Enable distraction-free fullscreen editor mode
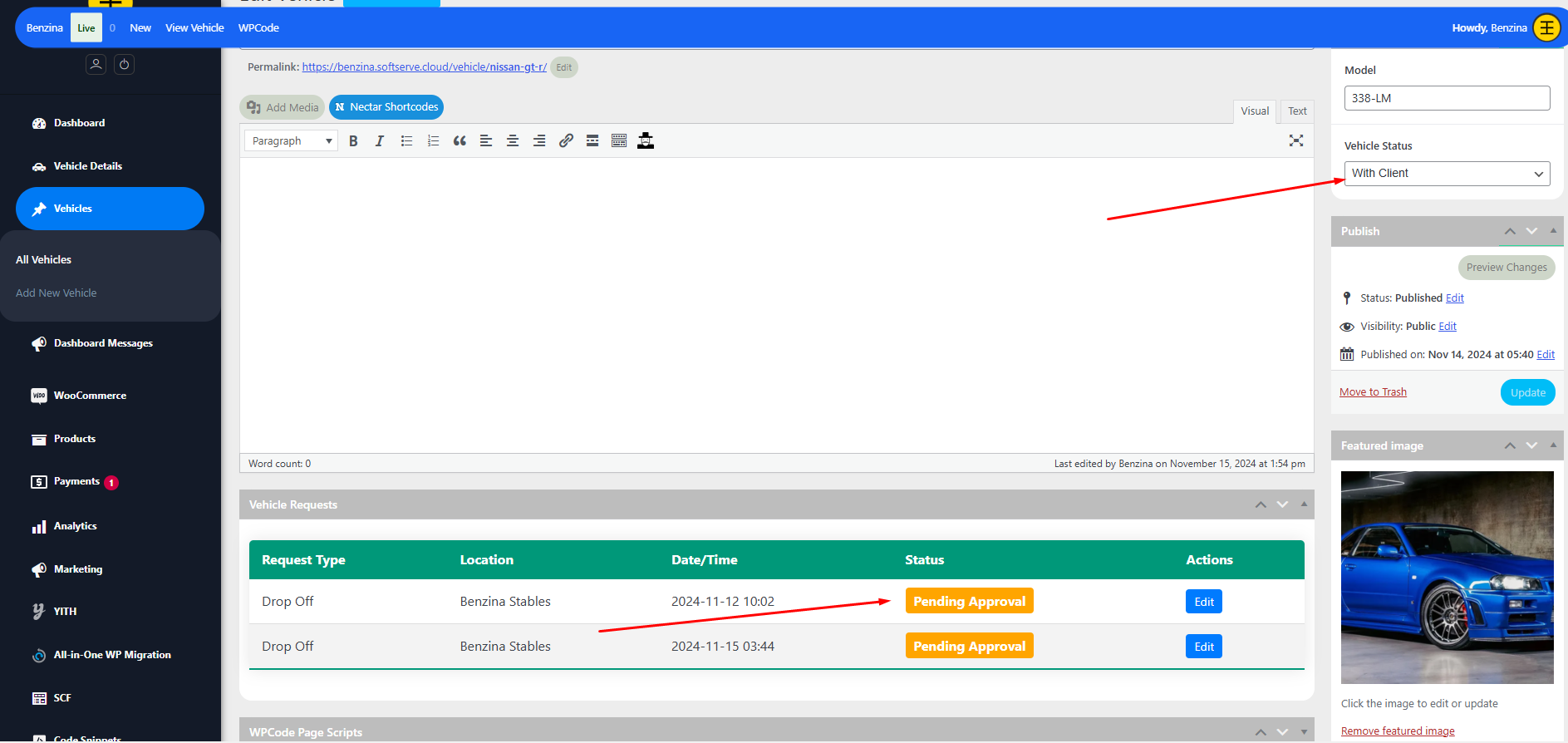Viewport: 1568px width, 743px height. [1295, 140]
